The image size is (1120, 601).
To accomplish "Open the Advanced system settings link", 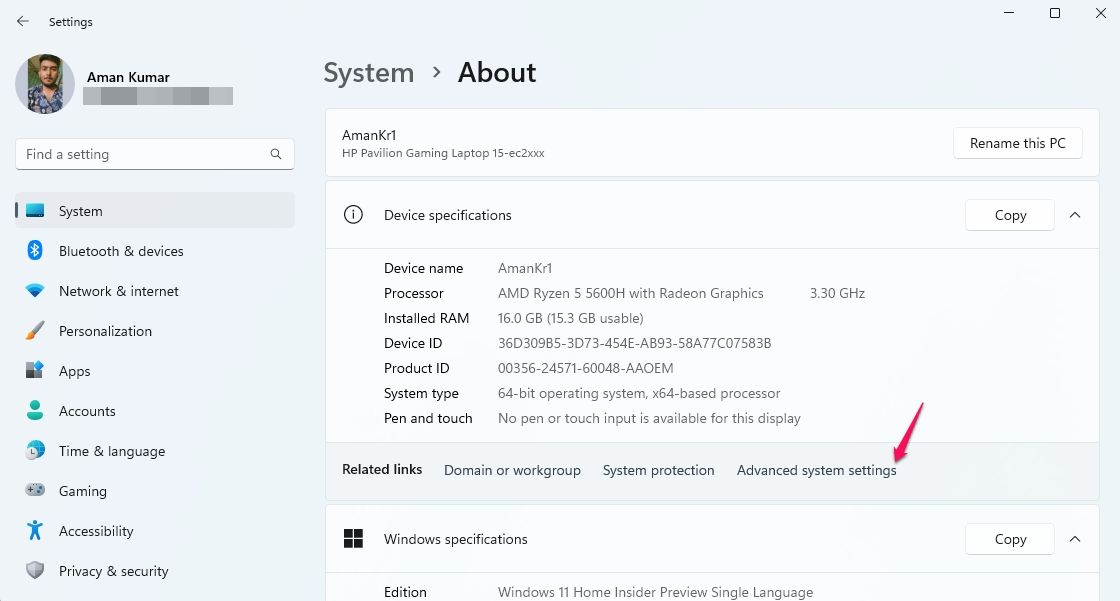I will pos(816,470).
